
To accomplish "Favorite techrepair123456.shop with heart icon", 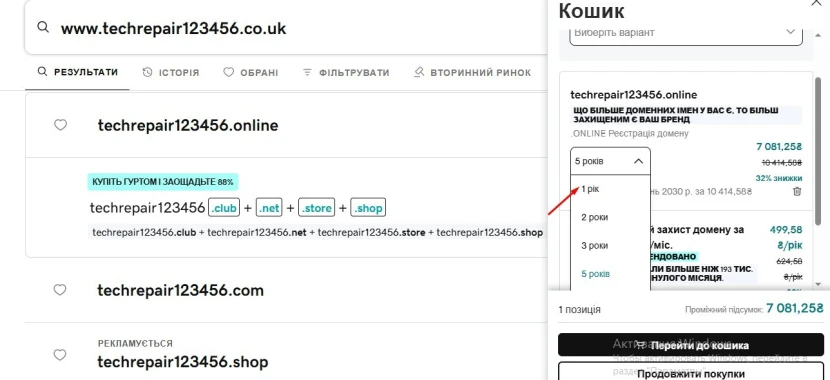I will (x=60, y=355).
